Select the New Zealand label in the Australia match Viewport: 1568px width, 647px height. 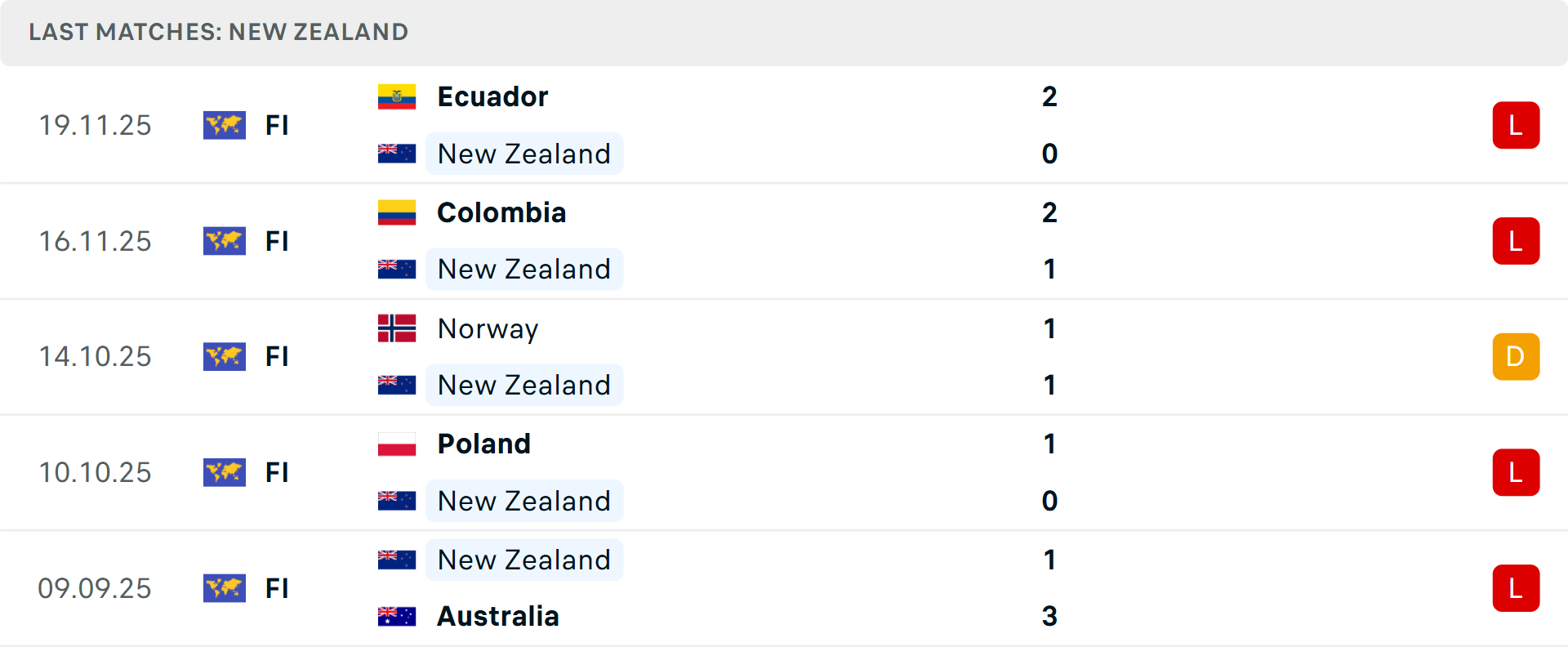(x=523, y=560)
